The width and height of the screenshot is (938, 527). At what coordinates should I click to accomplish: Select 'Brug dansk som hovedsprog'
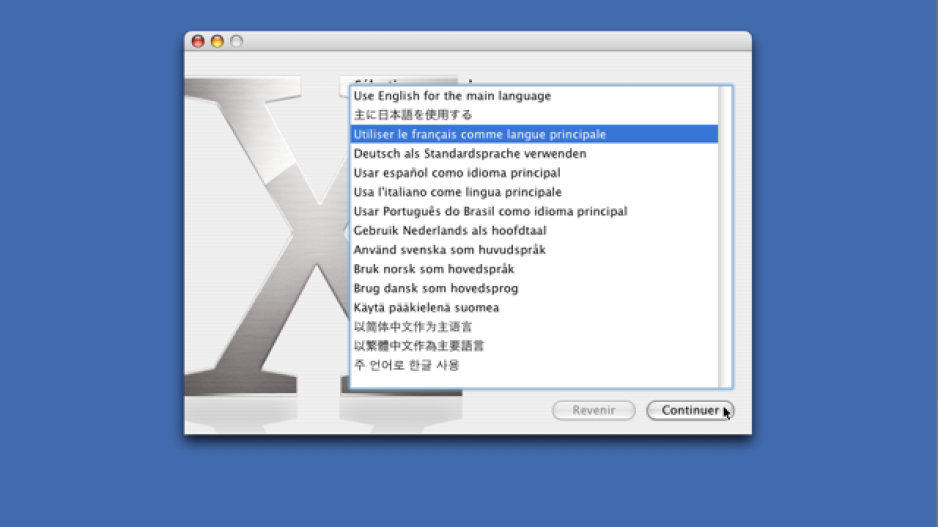coord(534,288)
